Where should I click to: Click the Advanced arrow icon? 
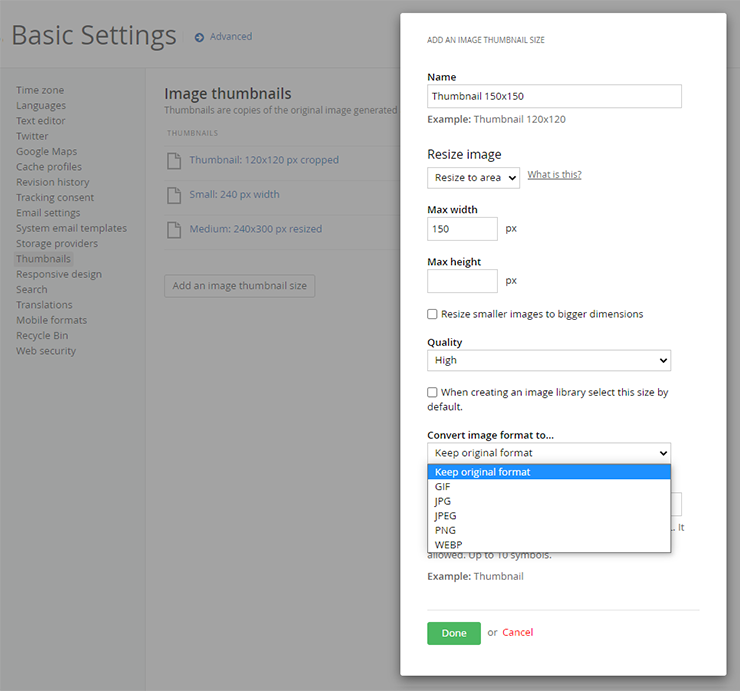[200, 37]
